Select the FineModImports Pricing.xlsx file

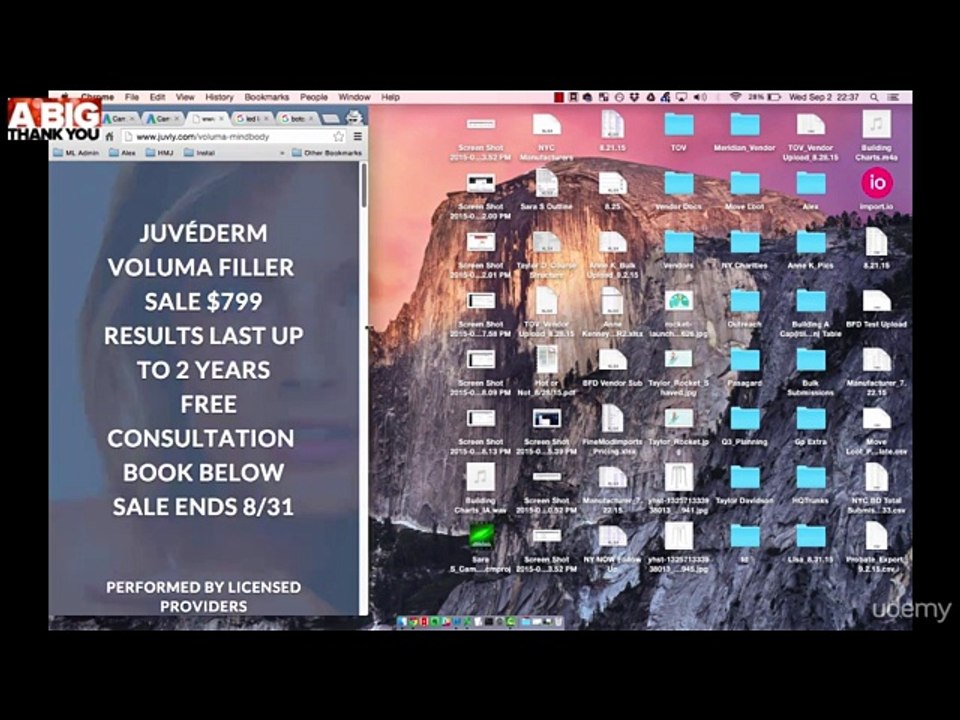(612, 419)
